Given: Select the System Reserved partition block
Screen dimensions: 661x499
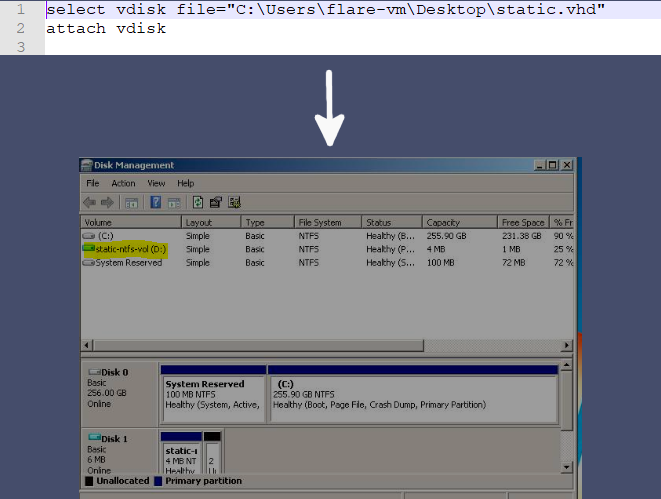Looking at the screenshot, I should [x=213, y=393].
